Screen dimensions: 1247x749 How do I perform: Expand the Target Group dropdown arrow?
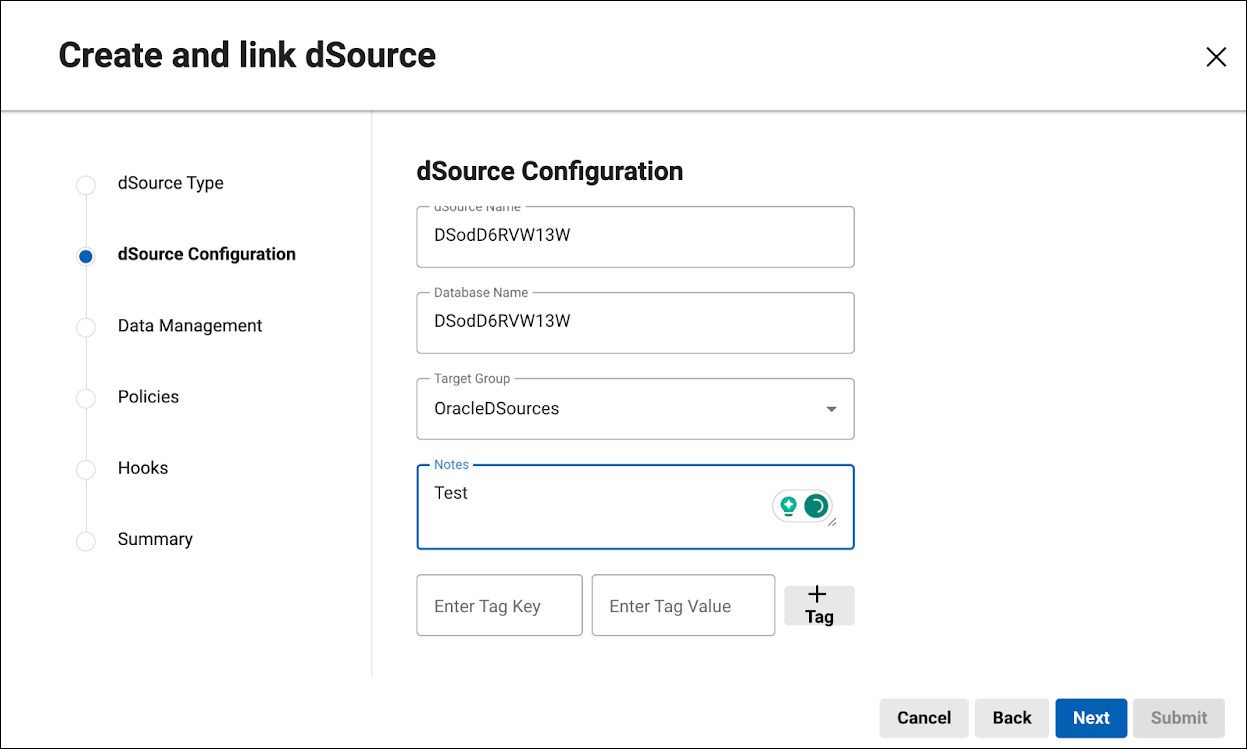(x=831, y=409)
